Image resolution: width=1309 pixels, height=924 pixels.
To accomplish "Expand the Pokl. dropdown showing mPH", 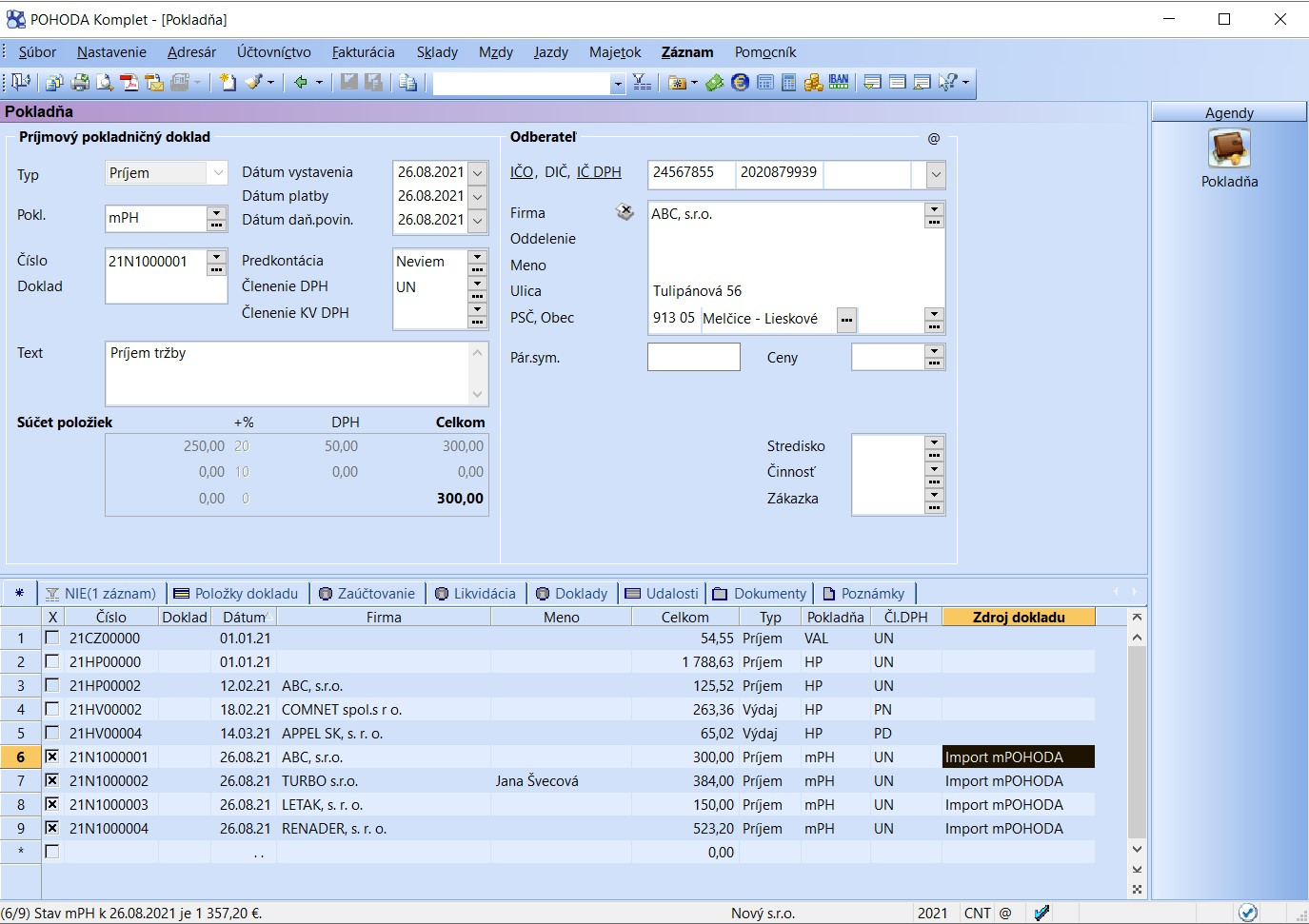I will point(217,212).
